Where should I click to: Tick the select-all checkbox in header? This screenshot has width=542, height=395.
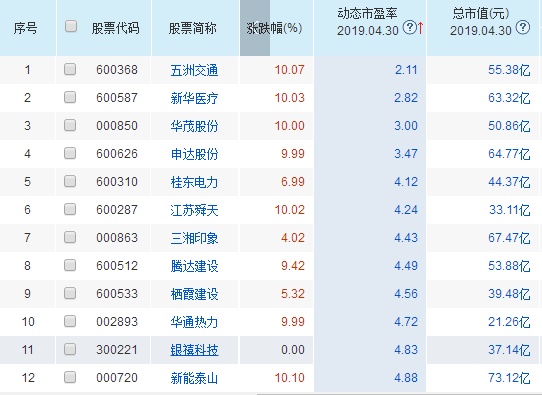(x=71, y=26)
